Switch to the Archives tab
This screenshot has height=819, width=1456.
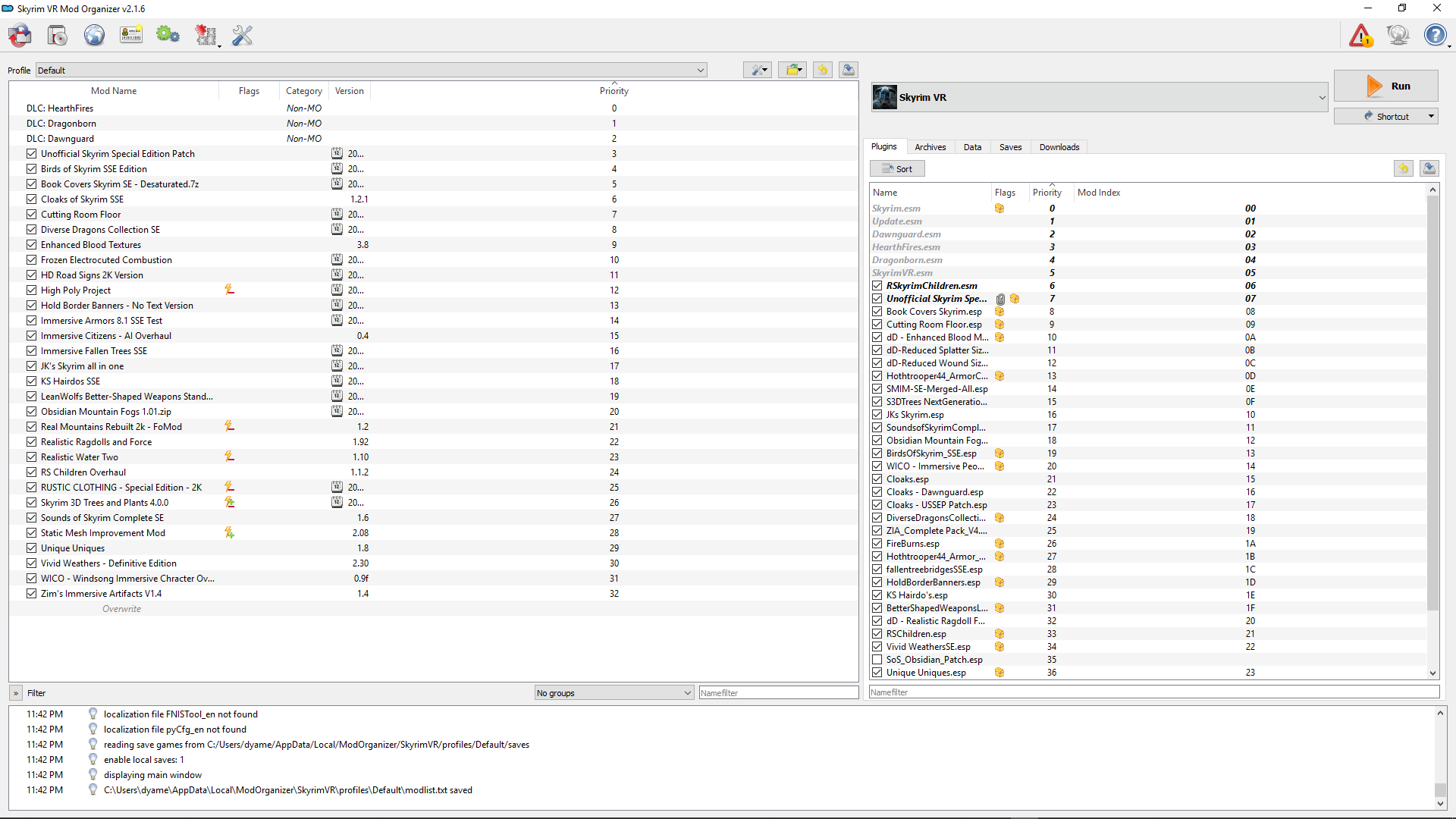point(930,147)
